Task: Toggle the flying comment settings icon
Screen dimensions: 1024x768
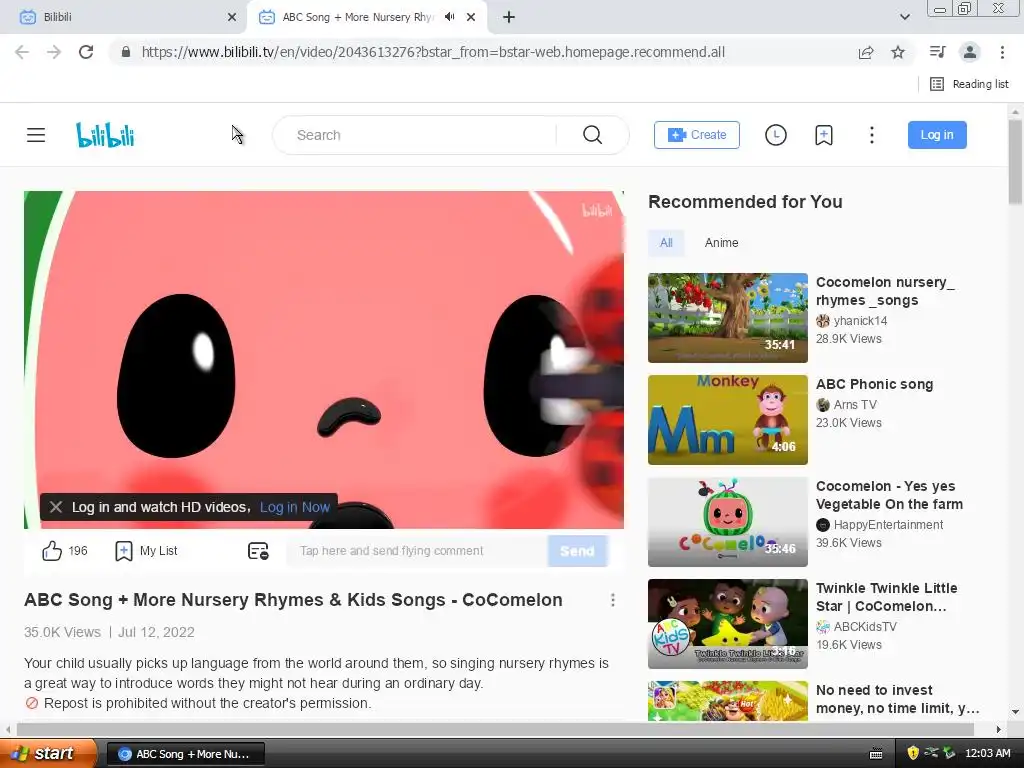Action: [x=258, y=551]
